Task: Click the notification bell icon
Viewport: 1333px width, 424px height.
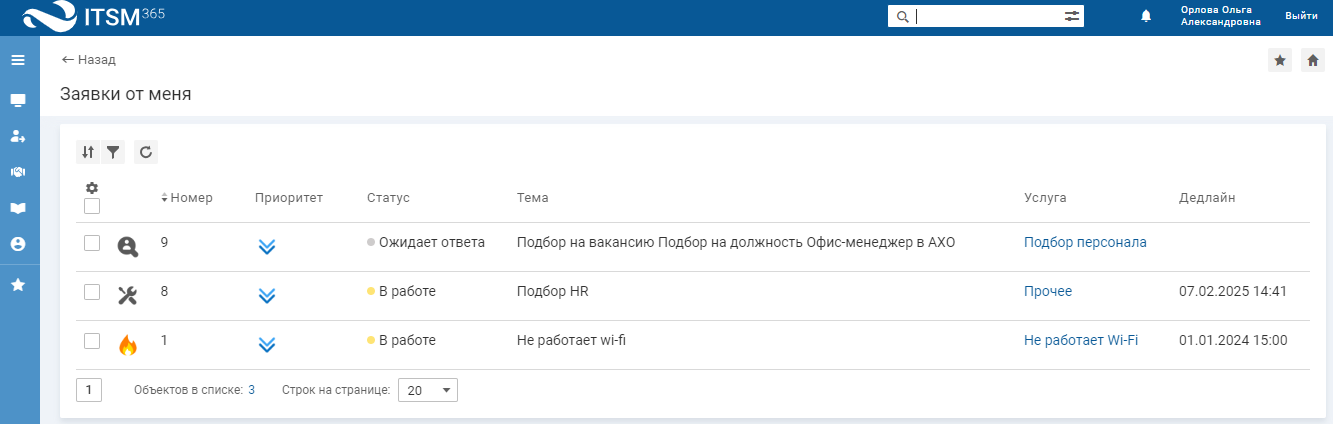Action: coord(1146,16)
